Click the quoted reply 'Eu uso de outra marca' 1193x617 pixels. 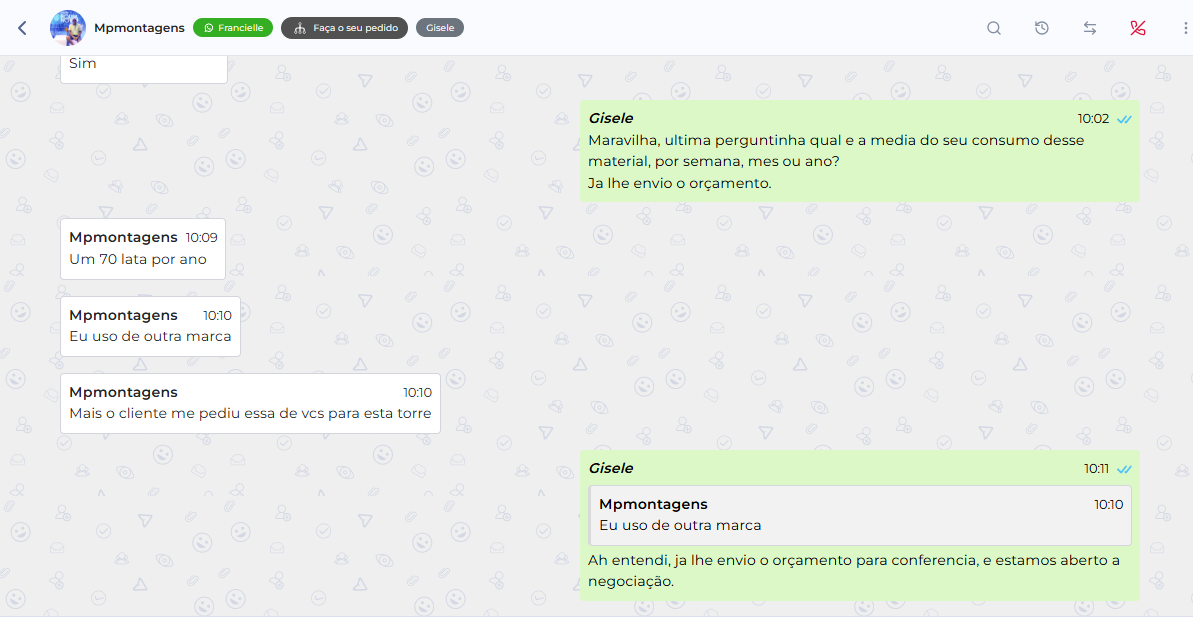860,515
